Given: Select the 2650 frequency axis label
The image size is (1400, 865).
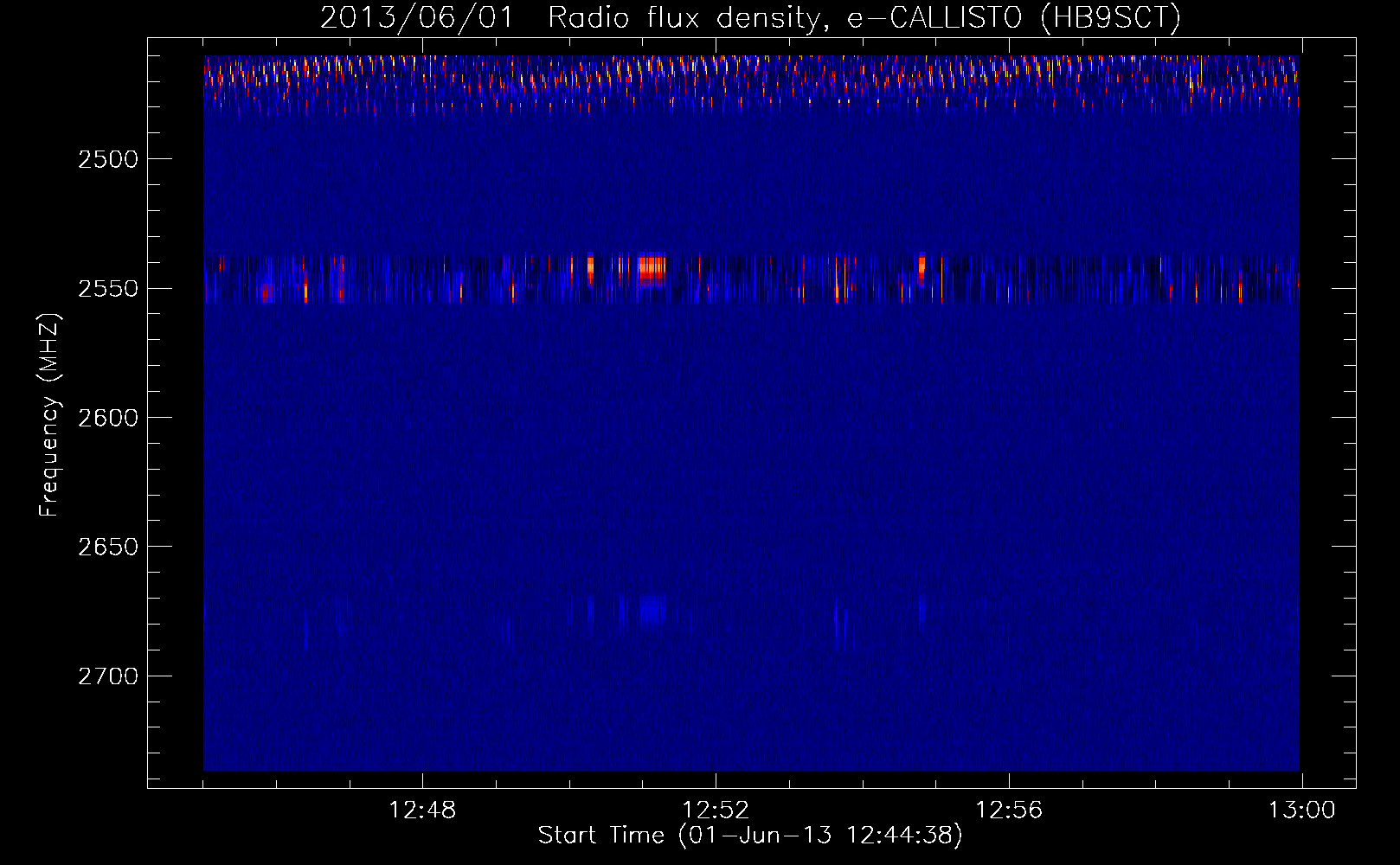Looking at the screenshot, I should coord(108,547).
